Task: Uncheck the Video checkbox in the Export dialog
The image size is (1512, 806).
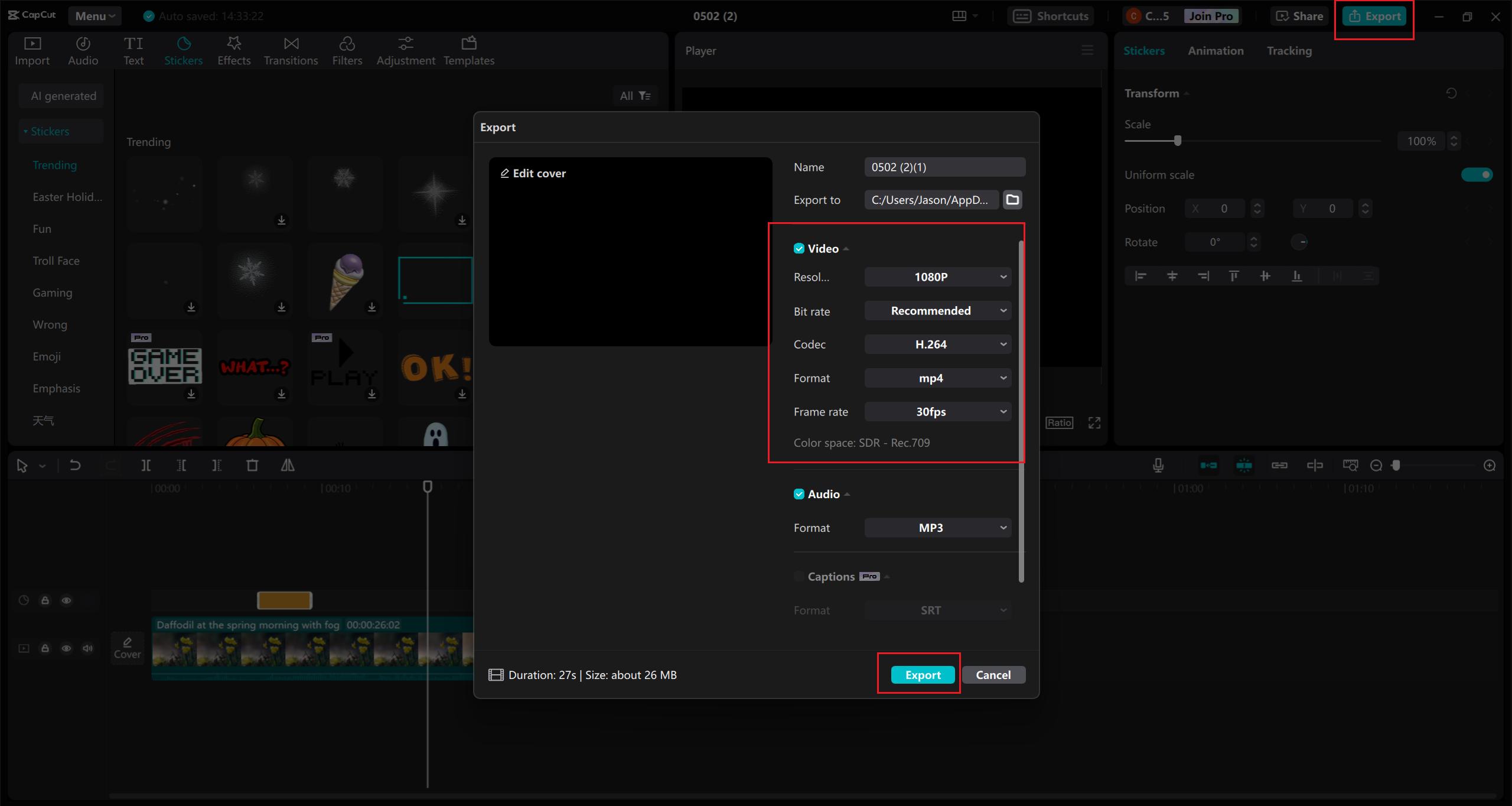Action: point(799,248)
